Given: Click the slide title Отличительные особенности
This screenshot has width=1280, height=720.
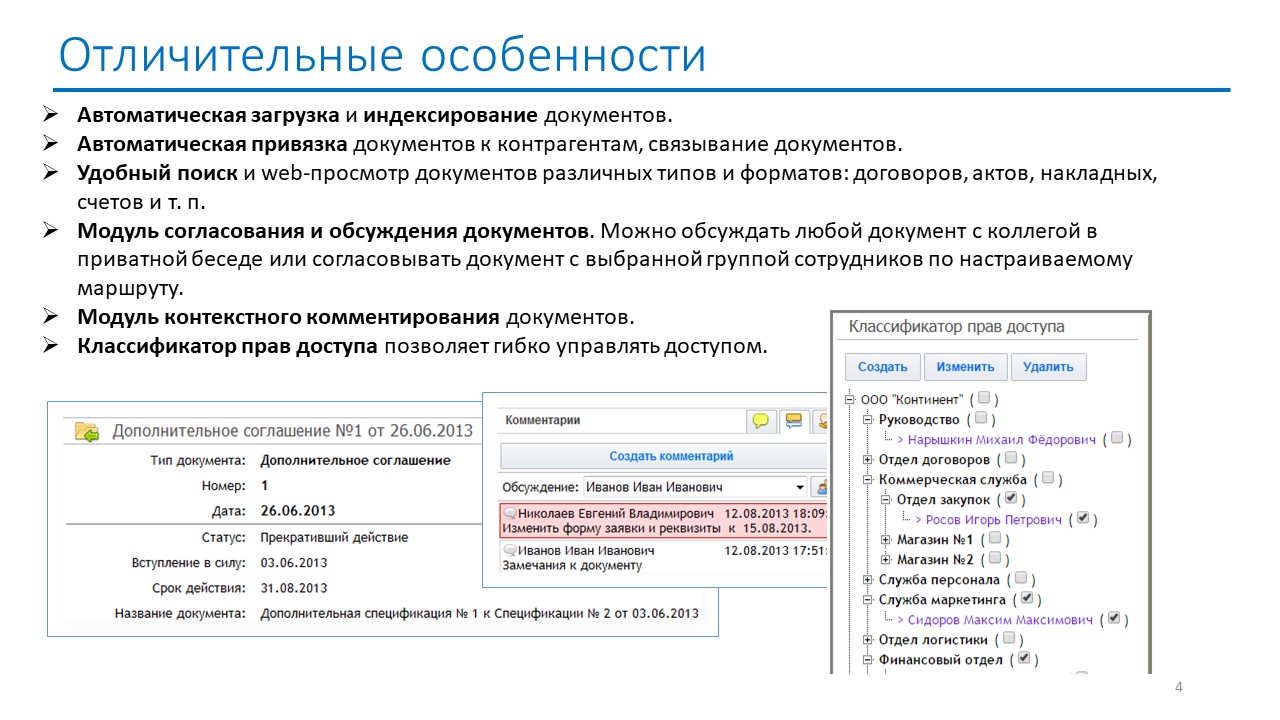Looking at the screenshot, I should coord(382,55).
